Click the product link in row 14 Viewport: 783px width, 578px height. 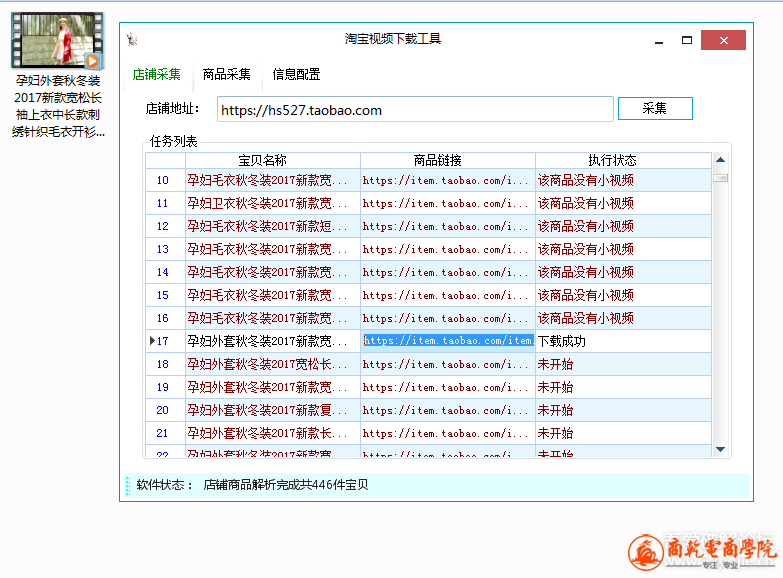[x=448, y=272]
